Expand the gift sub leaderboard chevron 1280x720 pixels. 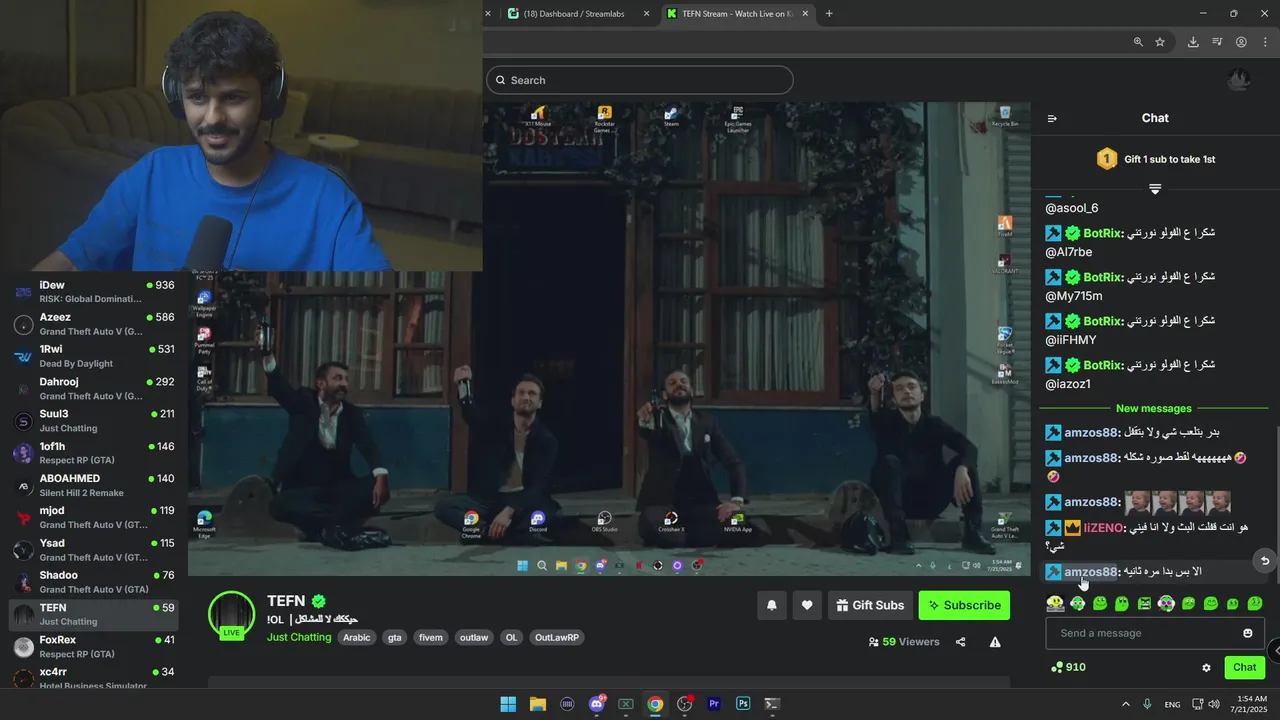click(x=1155, y=189)
